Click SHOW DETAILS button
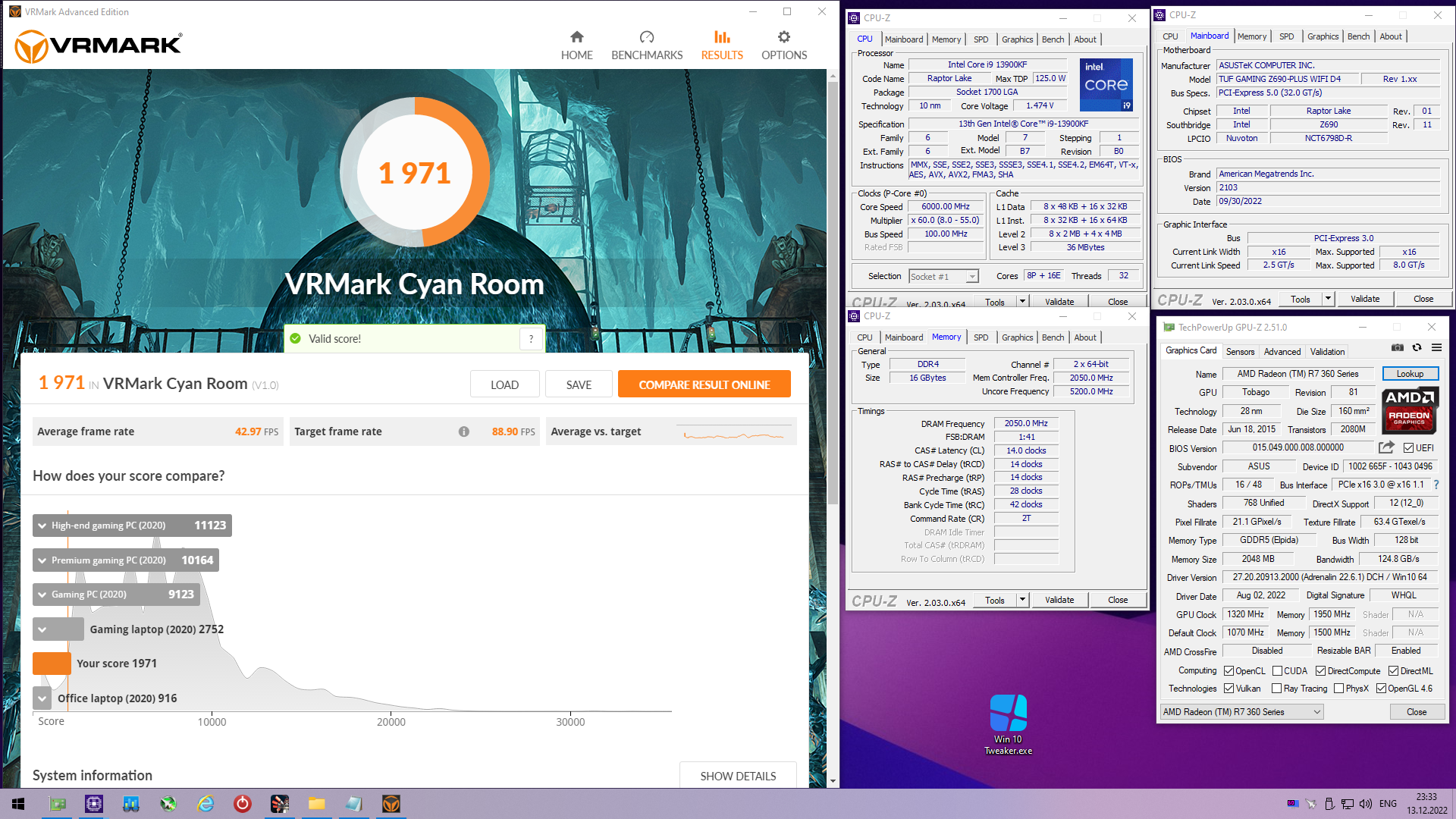The width and height of the screenshot is (1456, 819). 738,776
